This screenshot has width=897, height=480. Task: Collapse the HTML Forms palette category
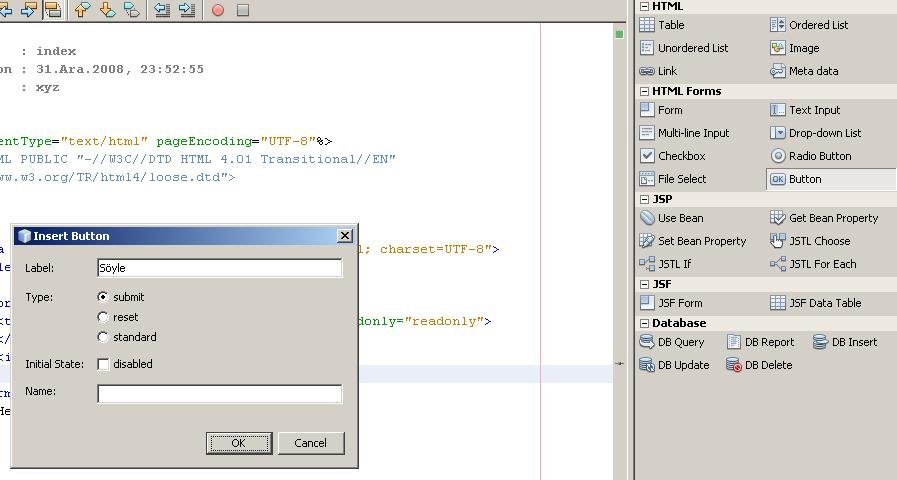coord(645,91)
